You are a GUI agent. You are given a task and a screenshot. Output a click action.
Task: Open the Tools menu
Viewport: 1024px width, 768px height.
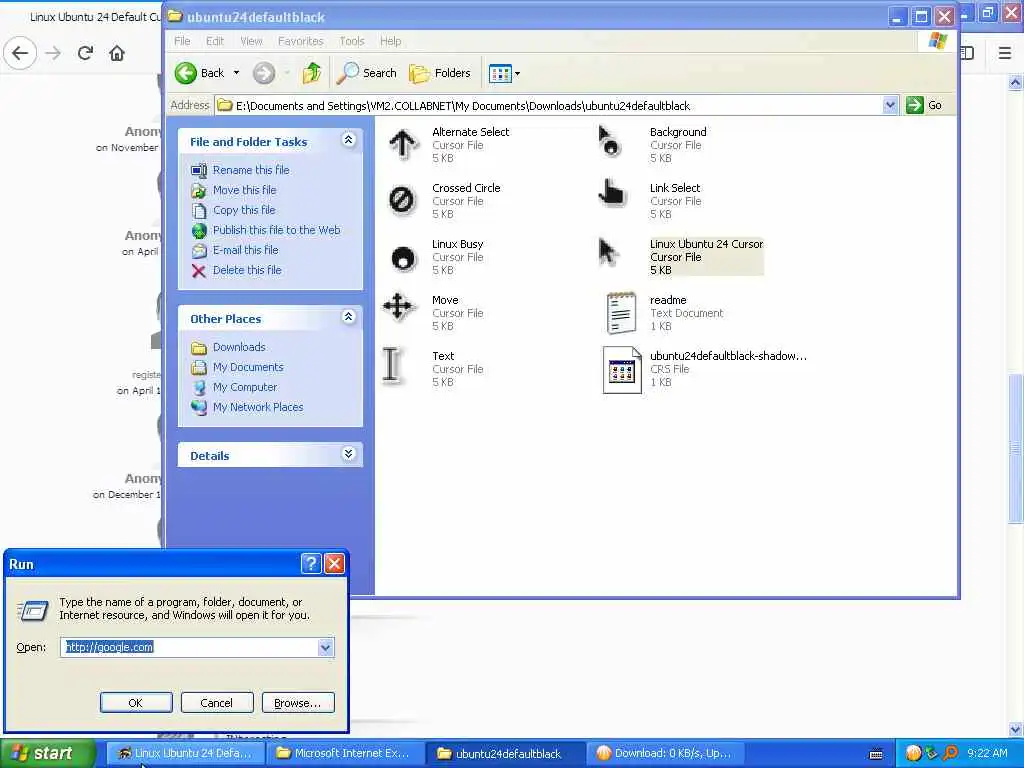click(x=352, y=41)
